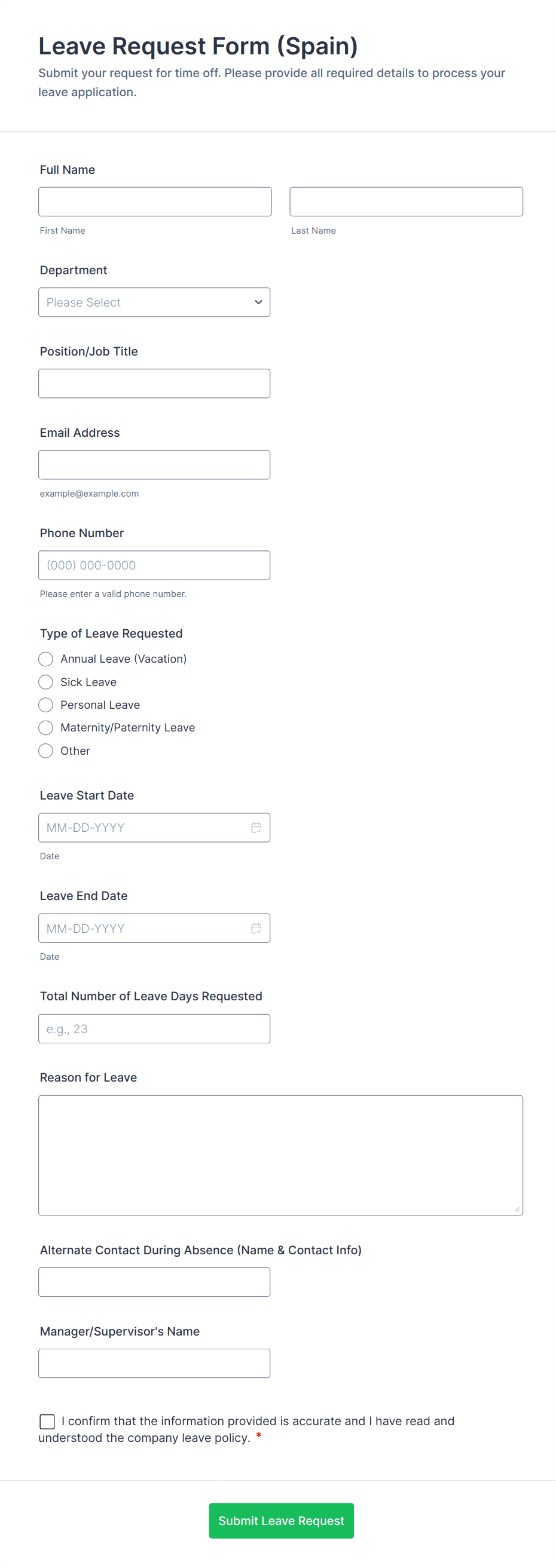This screenshot has width=556, height=1568.
Task: Check the leave policy confirmation checkbox
Action: point(47,1422)
